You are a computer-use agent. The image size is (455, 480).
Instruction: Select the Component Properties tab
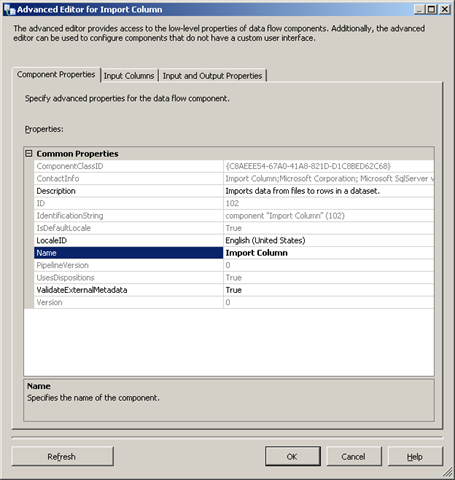click(x=56, y=74)
